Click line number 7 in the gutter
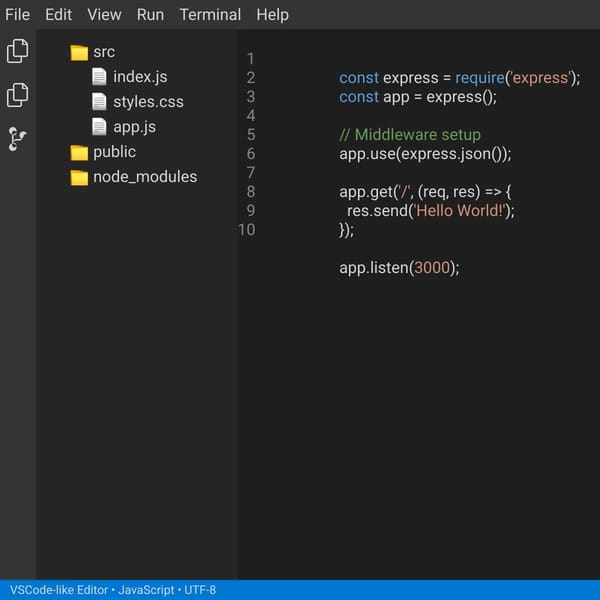The image size is (600, 600). [x=251, y=173]
